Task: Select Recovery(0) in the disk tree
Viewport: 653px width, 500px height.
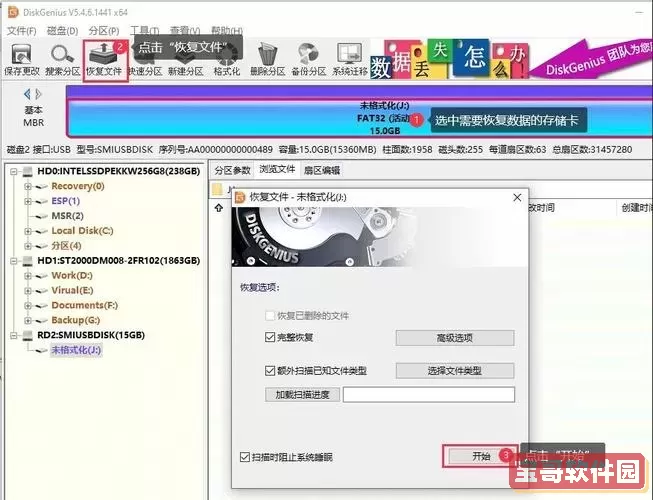Action: (77, 186)
